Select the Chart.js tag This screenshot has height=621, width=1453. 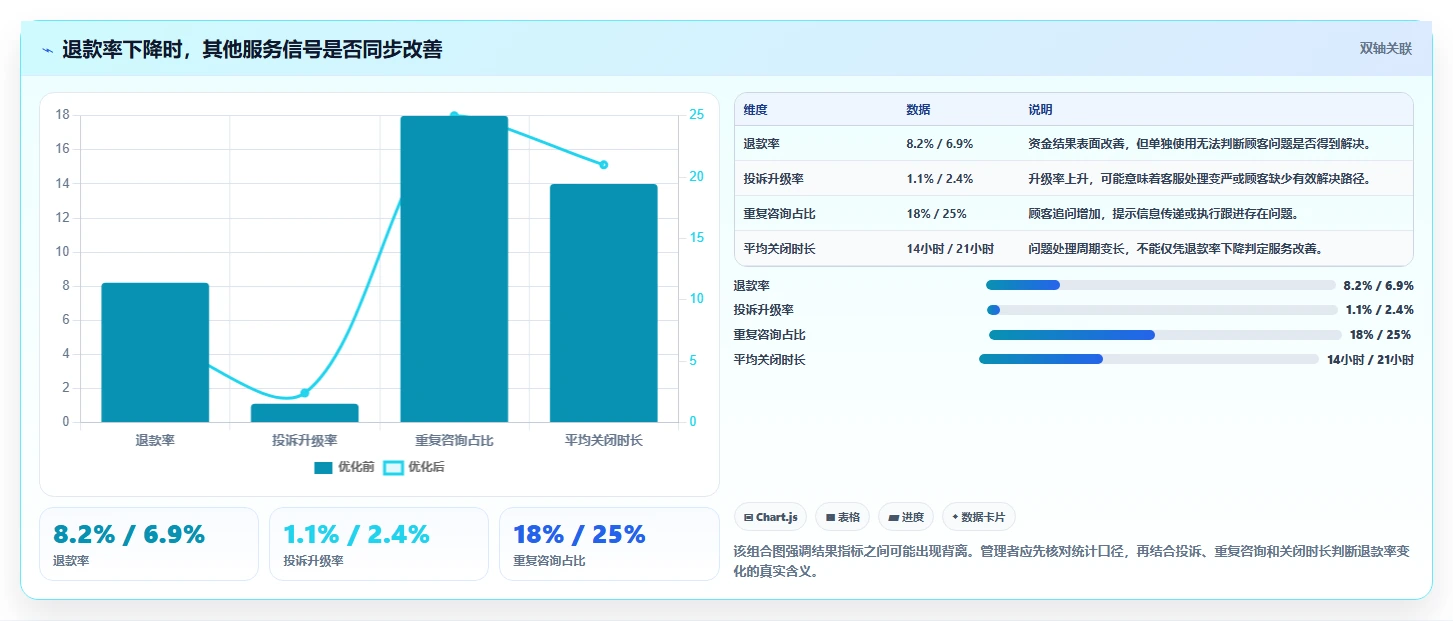[771, 517]
